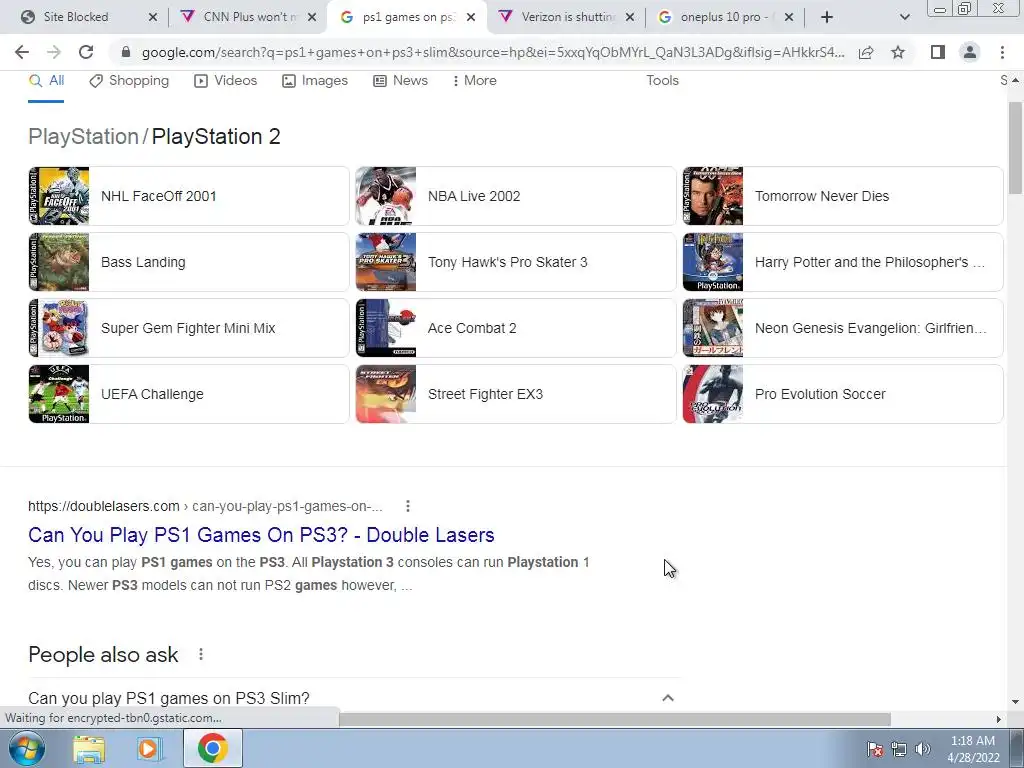Select the Videos search filter
This screenshot has width=1024, height=768.
[x=226, y=80]
